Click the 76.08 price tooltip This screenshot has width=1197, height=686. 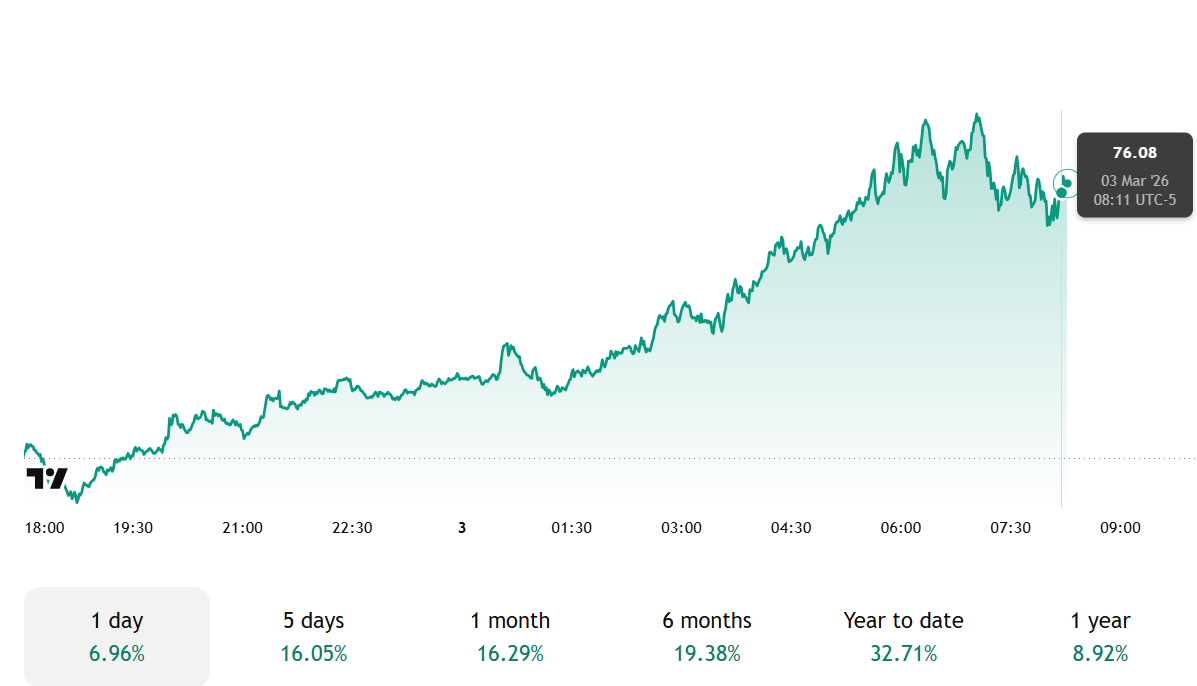1134,175
